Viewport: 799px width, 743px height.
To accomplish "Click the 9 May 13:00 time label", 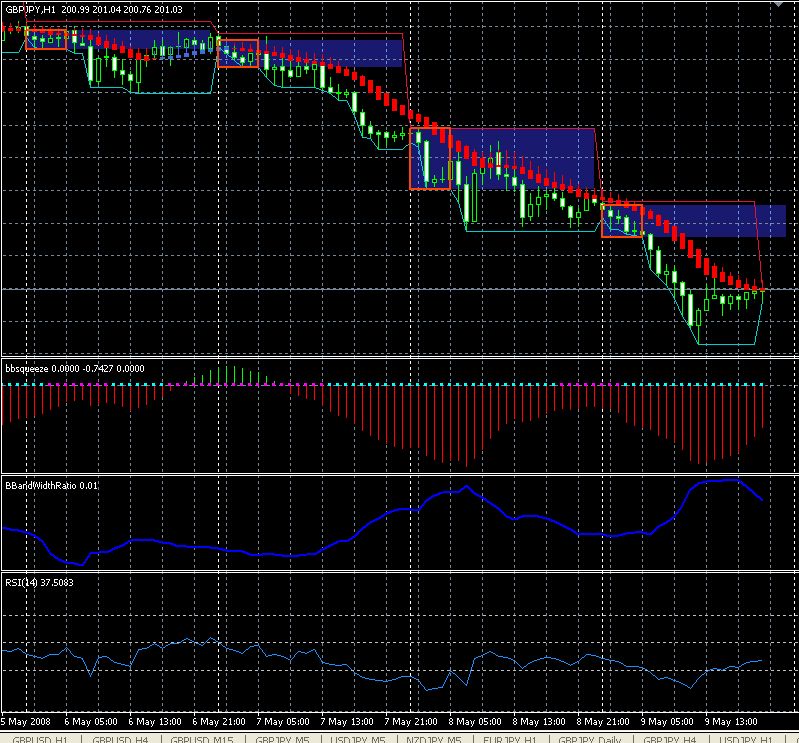I will [731, 722].
